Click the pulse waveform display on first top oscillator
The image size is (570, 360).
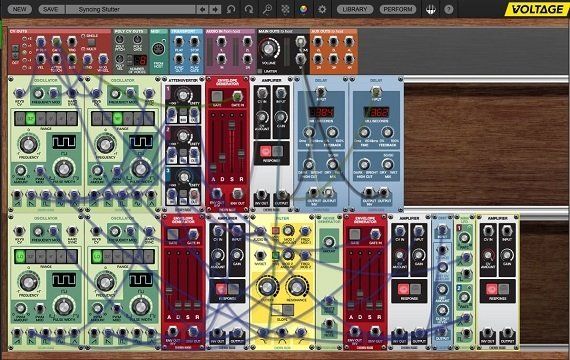pyautogui.click(x=64, y=141)
